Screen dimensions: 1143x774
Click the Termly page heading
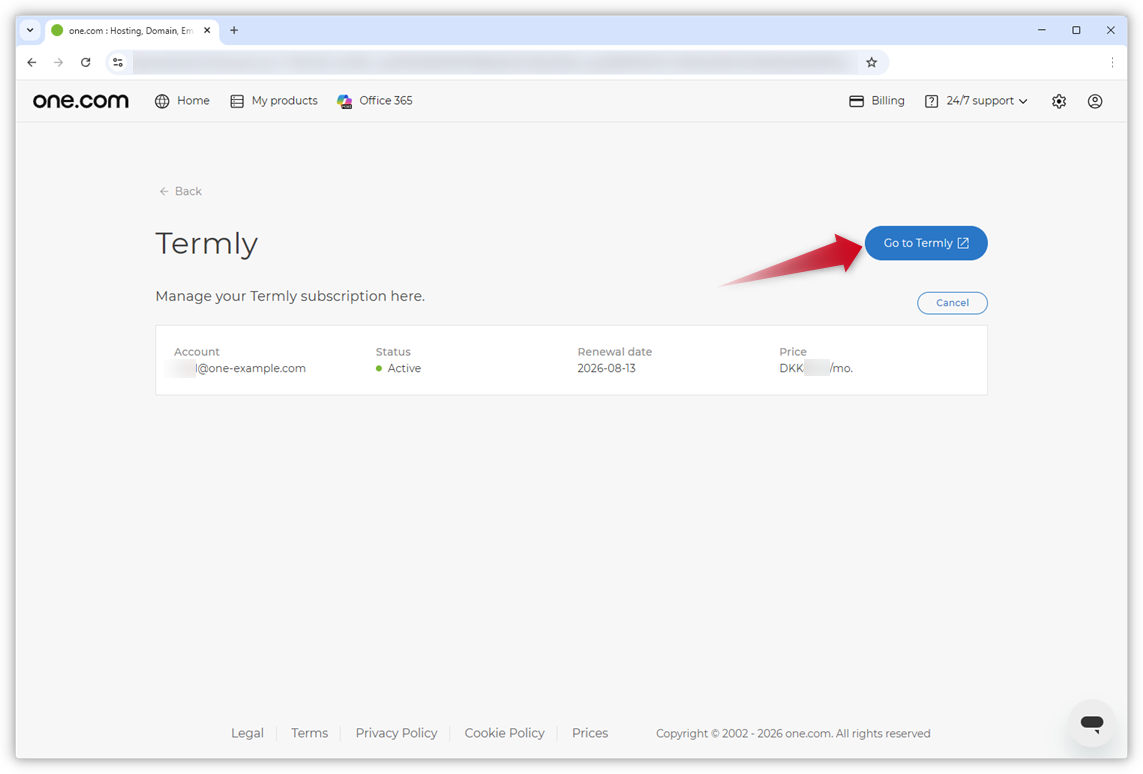206,243
